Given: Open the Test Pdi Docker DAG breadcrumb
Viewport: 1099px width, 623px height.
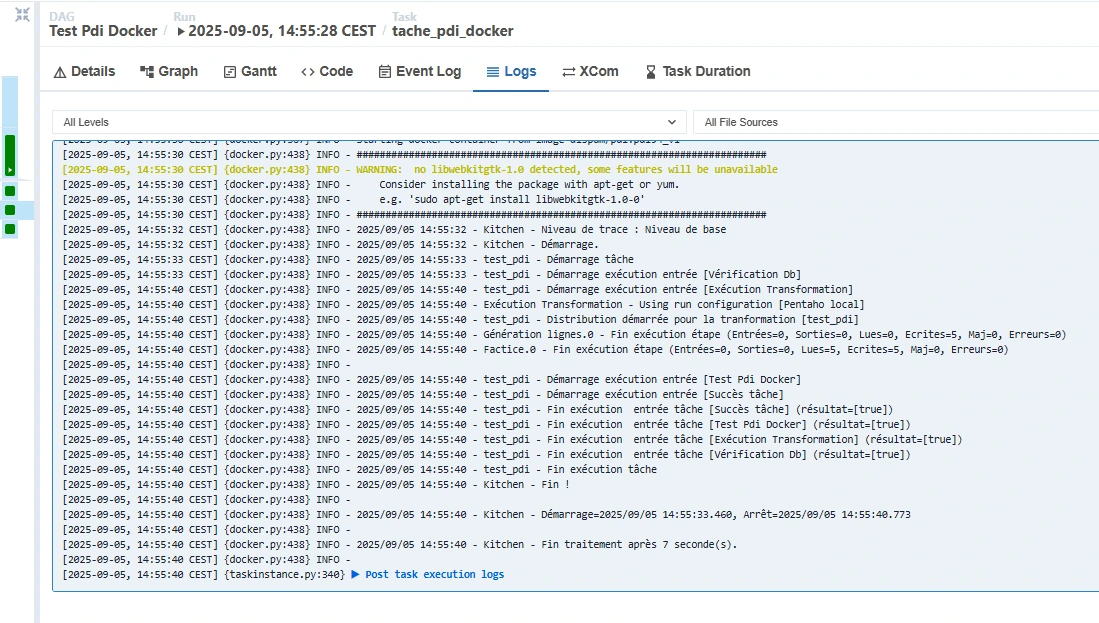Looking at the screenshot, I should tap(103, 31).
